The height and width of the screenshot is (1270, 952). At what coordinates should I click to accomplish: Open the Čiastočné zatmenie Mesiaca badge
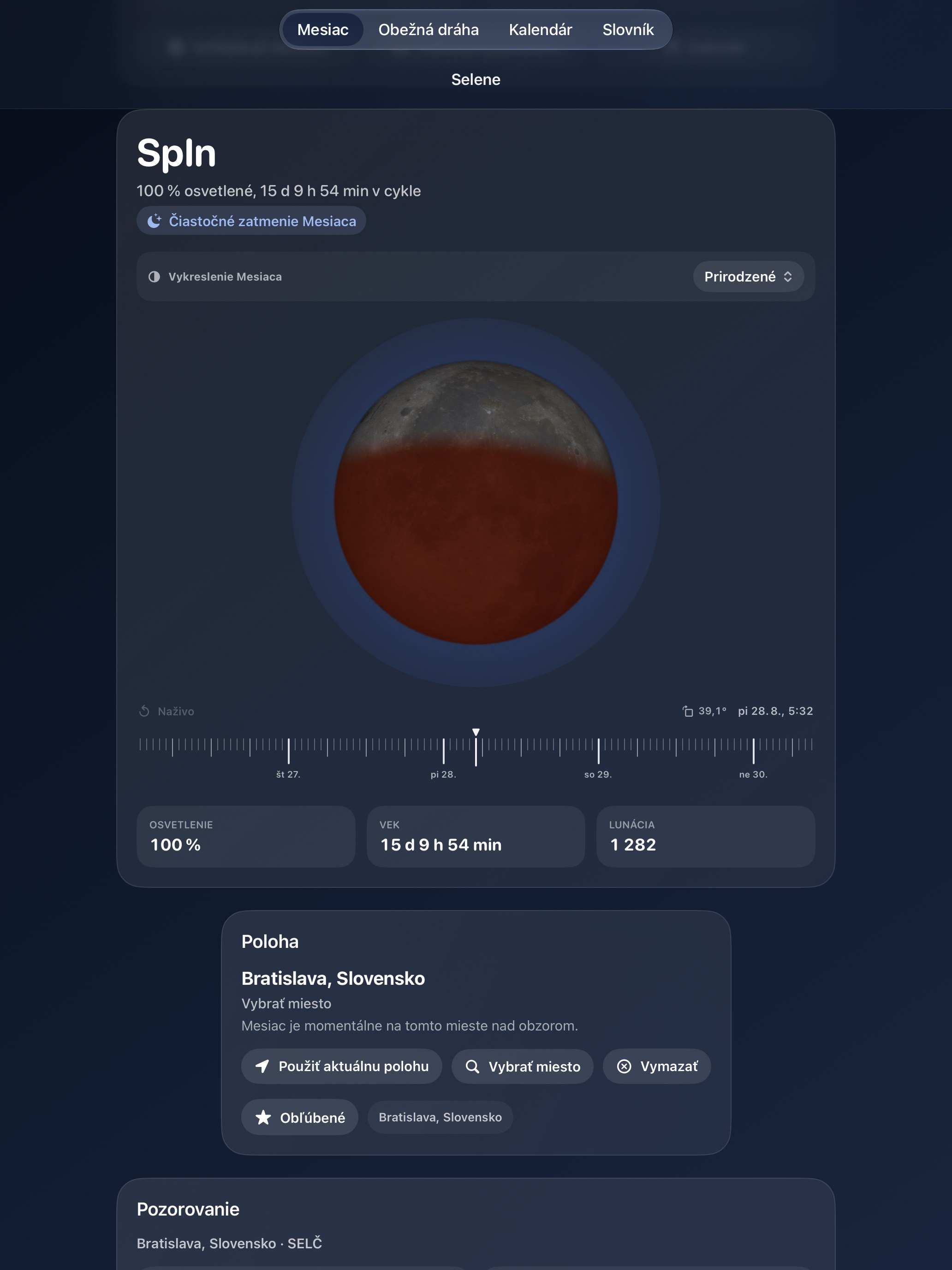[x=251, y=221]
